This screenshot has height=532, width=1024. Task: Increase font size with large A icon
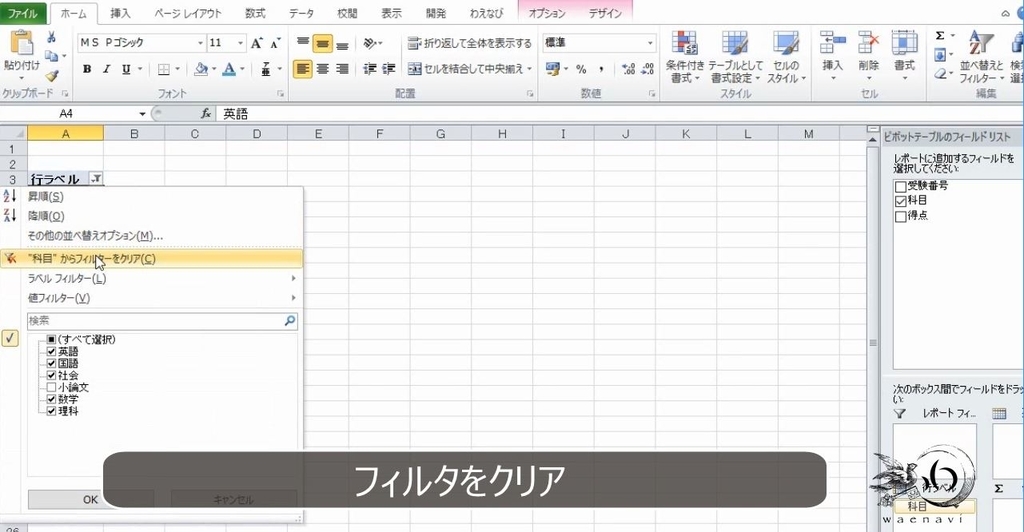pos(257,43)
